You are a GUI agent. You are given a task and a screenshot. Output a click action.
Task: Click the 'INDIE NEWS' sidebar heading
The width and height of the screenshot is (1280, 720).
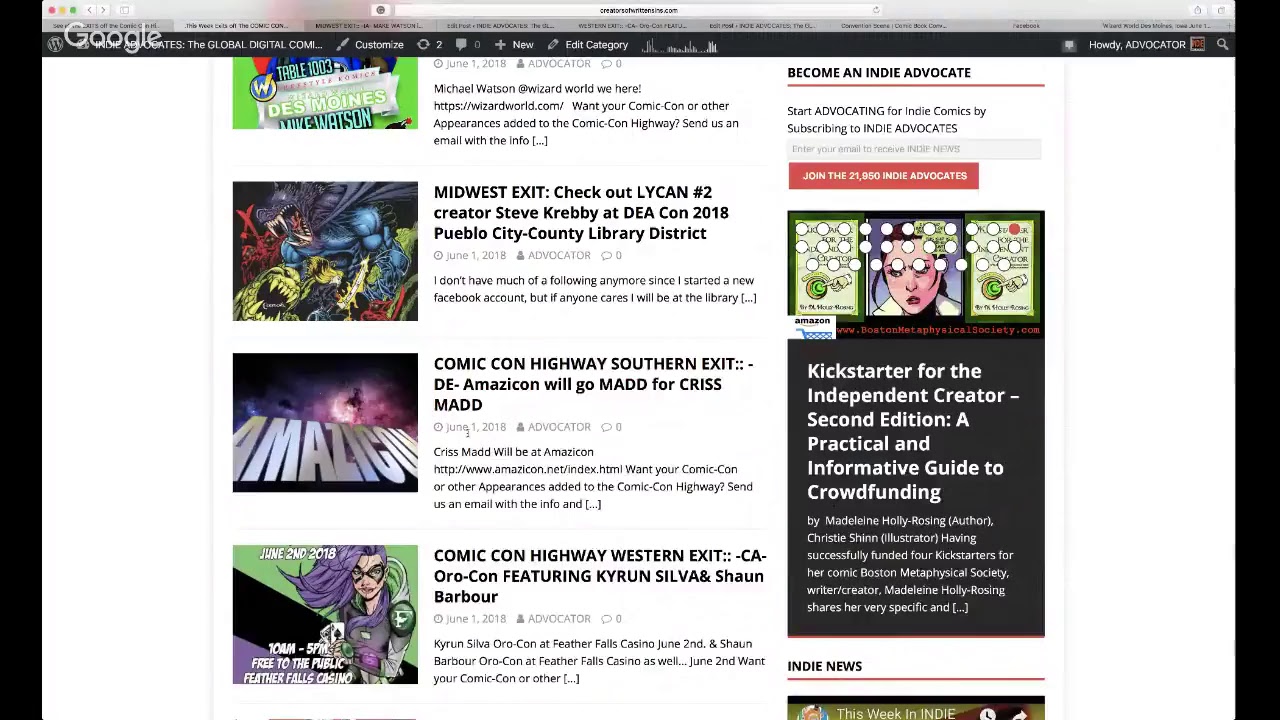click(x=824, y=667)
